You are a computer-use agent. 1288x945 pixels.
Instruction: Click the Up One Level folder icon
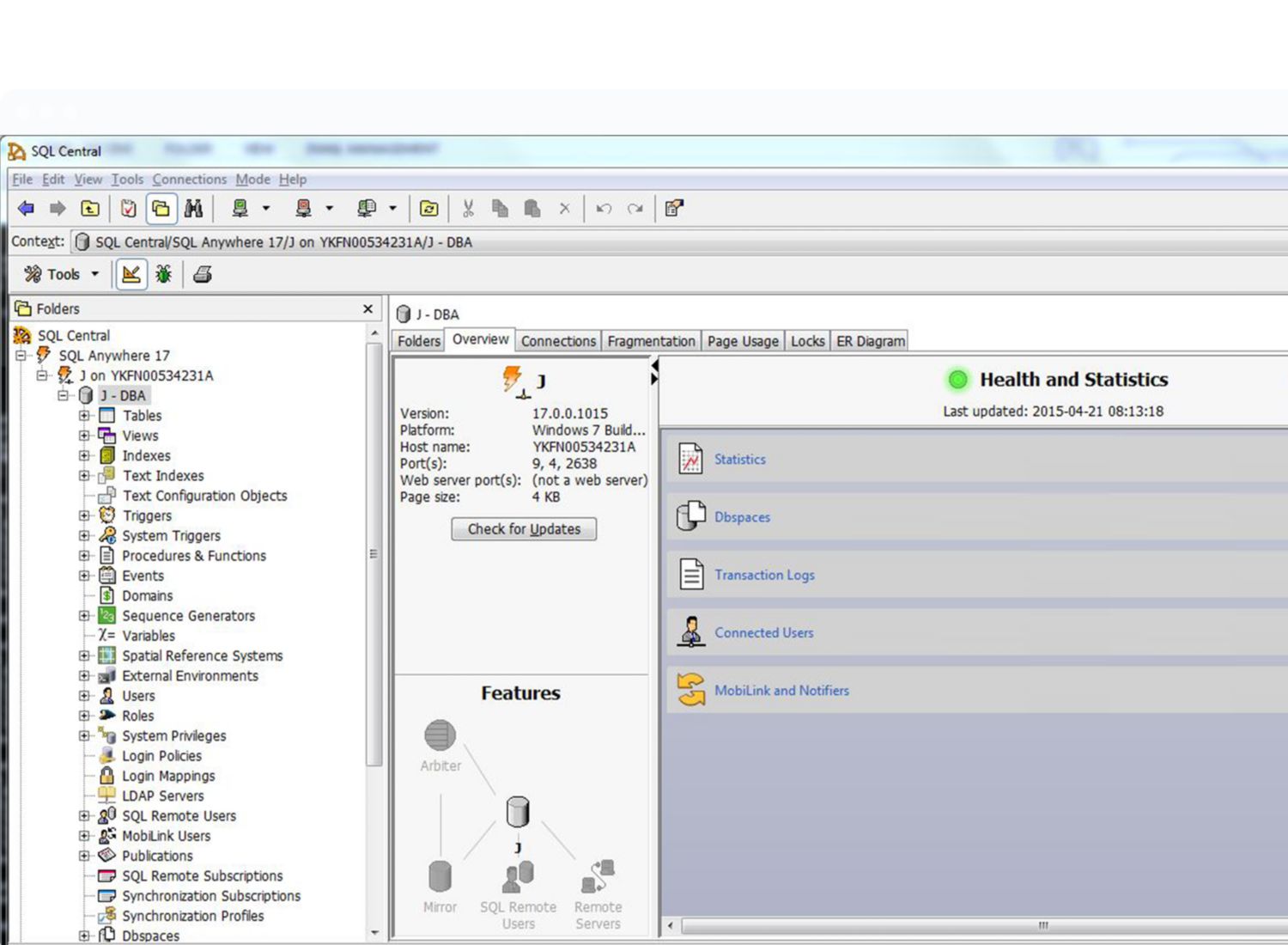click(90, 209)
